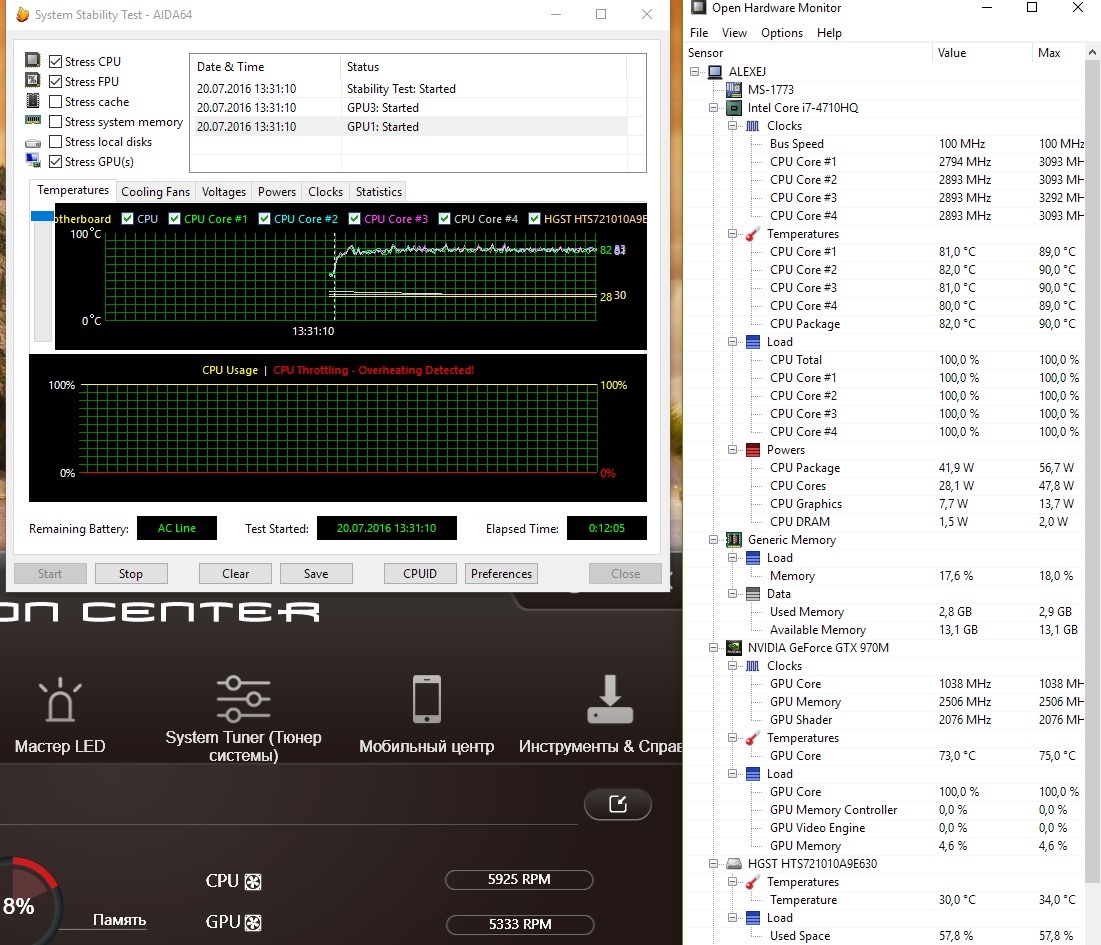Toggle CPU Core #3 graph checkbox
This screenshot has width=1101, height=945.
355,218
